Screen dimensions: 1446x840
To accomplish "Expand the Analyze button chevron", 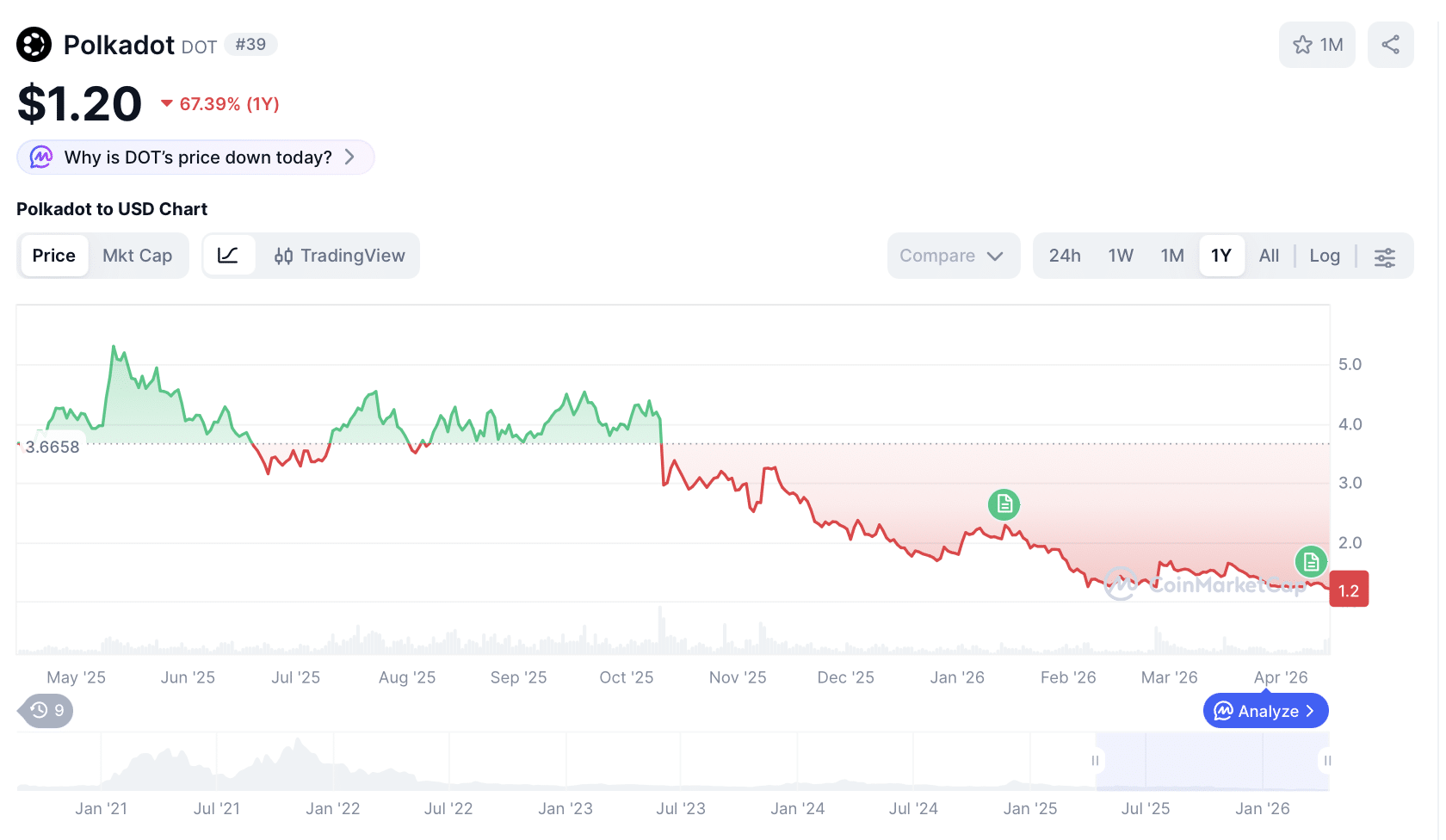I will pos(1310,711).
